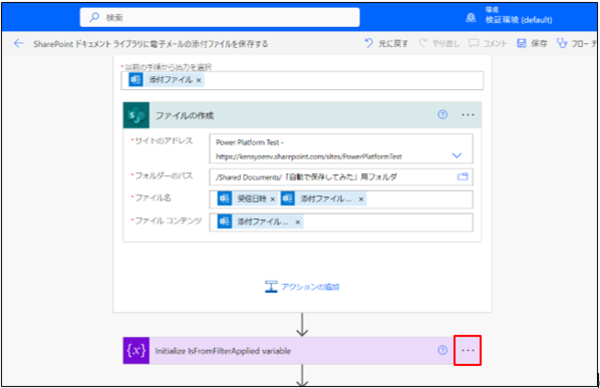Image resolution: width=600 pixels, height=388 pixels.
Task: Remove the token from ファイル コンテンツ
Action: [x=298, y=222]
